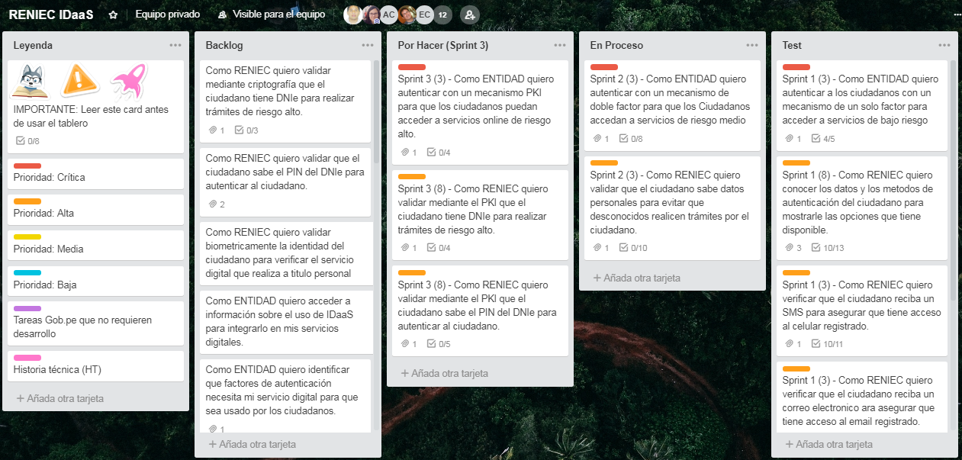
Task: Open the Prioridad: Media card
Action: coord(96,245)
